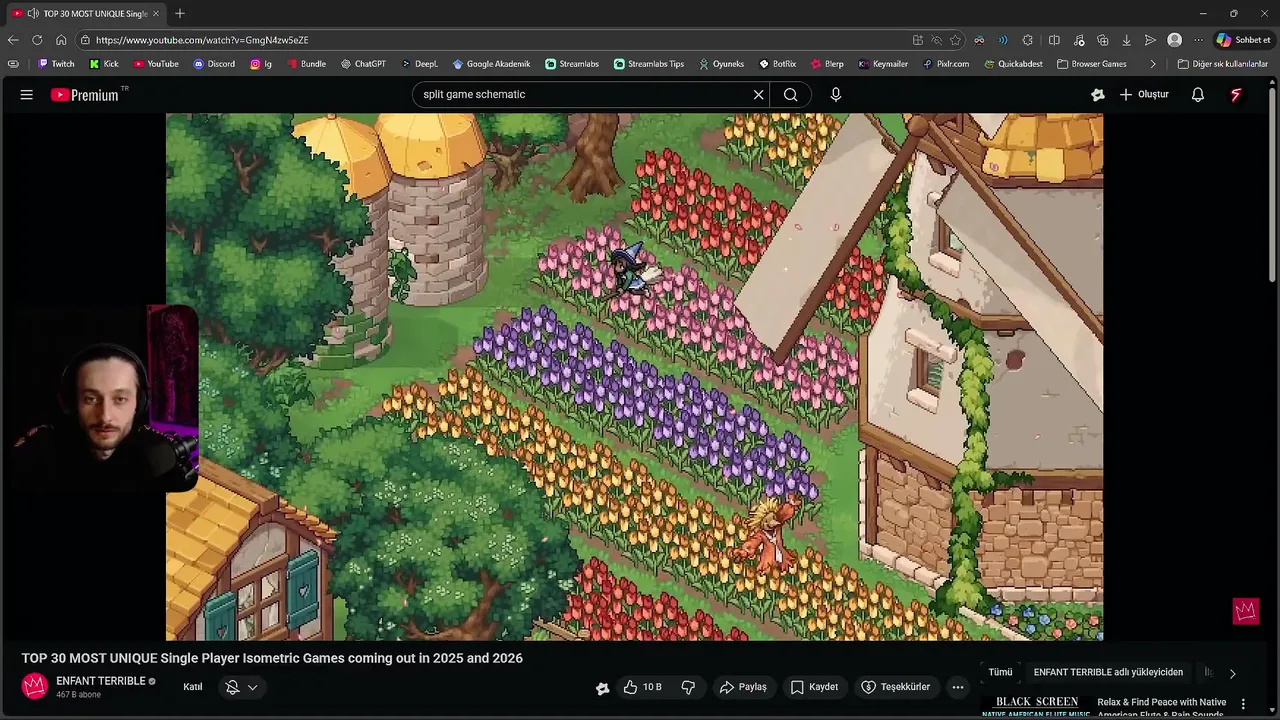Send thanks using Teşekkürler button
This screenshot has height=720, width=1280.
point(896,687)
